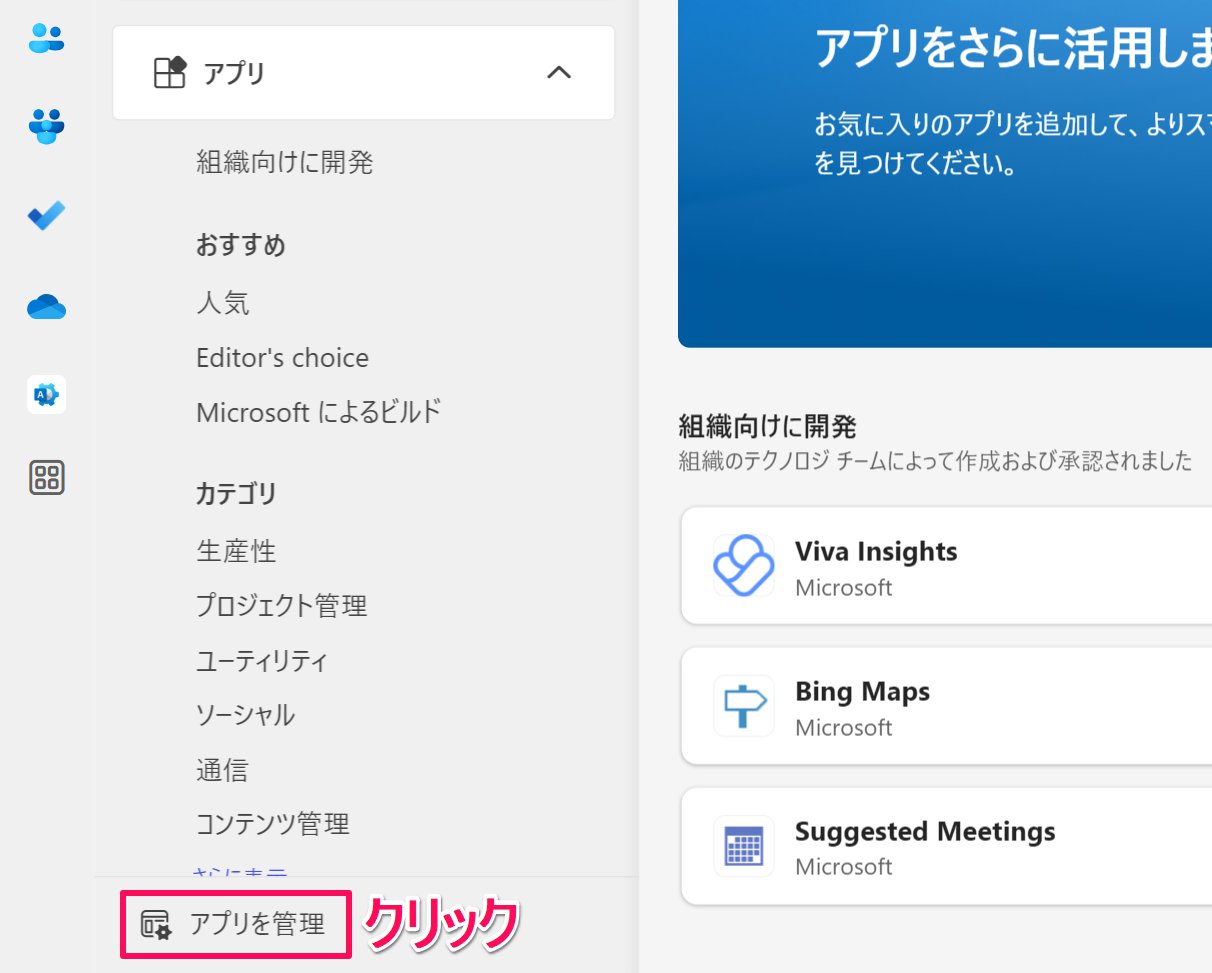Select 組織向けに開発 in the sidebar
The image size is (1212, 973).
285,162
